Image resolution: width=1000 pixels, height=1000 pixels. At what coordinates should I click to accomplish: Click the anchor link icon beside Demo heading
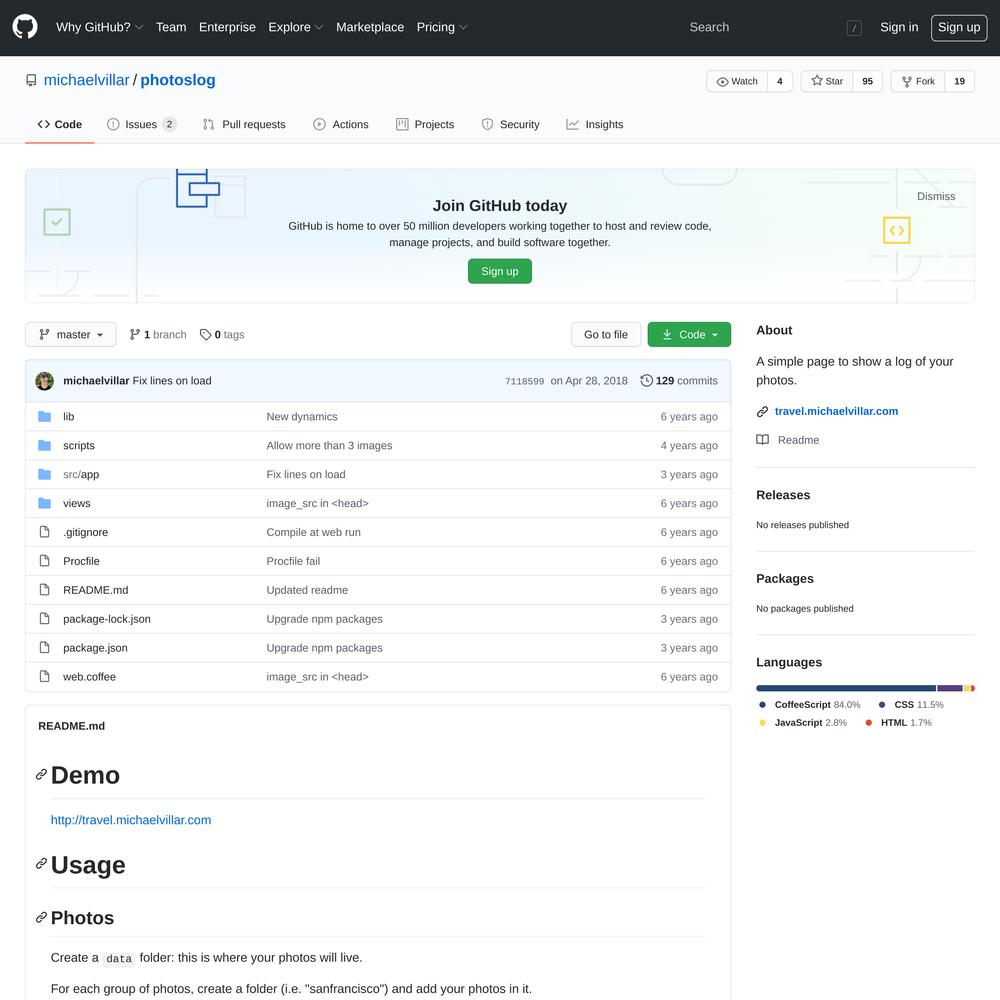point(41,775)
